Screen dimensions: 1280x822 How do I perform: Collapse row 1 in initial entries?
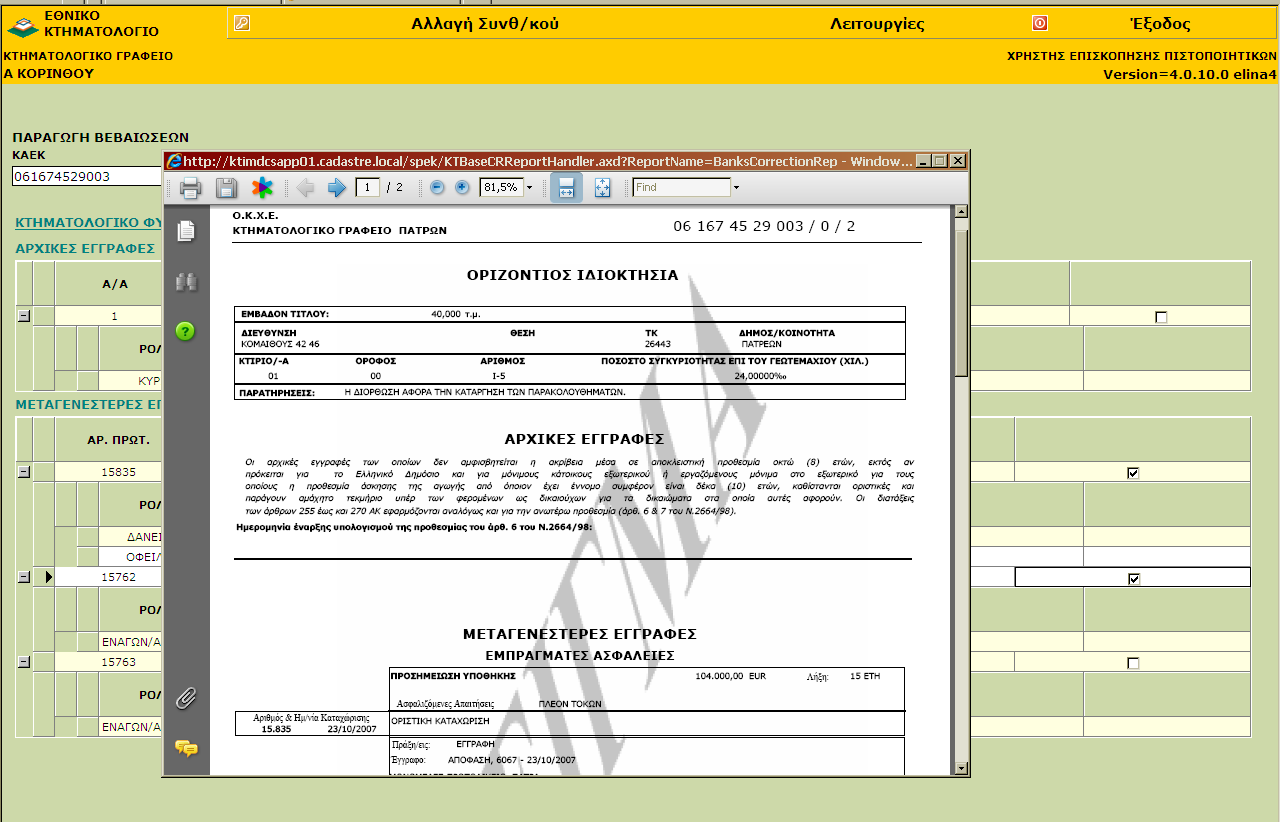pyautogui.click(x=24, y=316)
